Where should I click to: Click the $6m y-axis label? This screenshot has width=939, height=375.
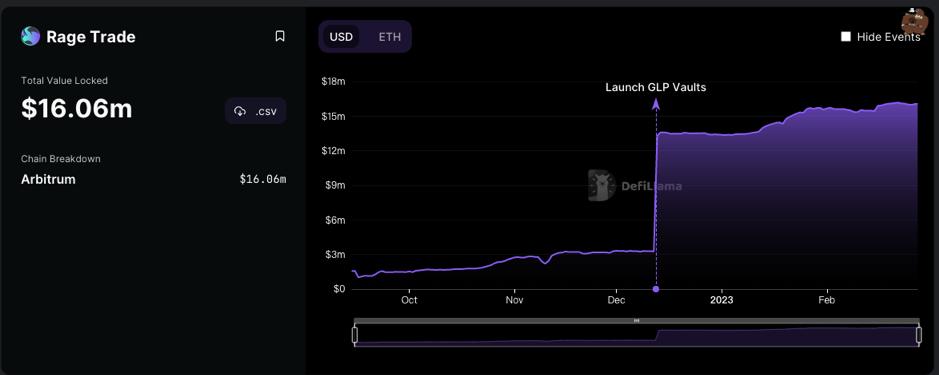pos(335,220)
